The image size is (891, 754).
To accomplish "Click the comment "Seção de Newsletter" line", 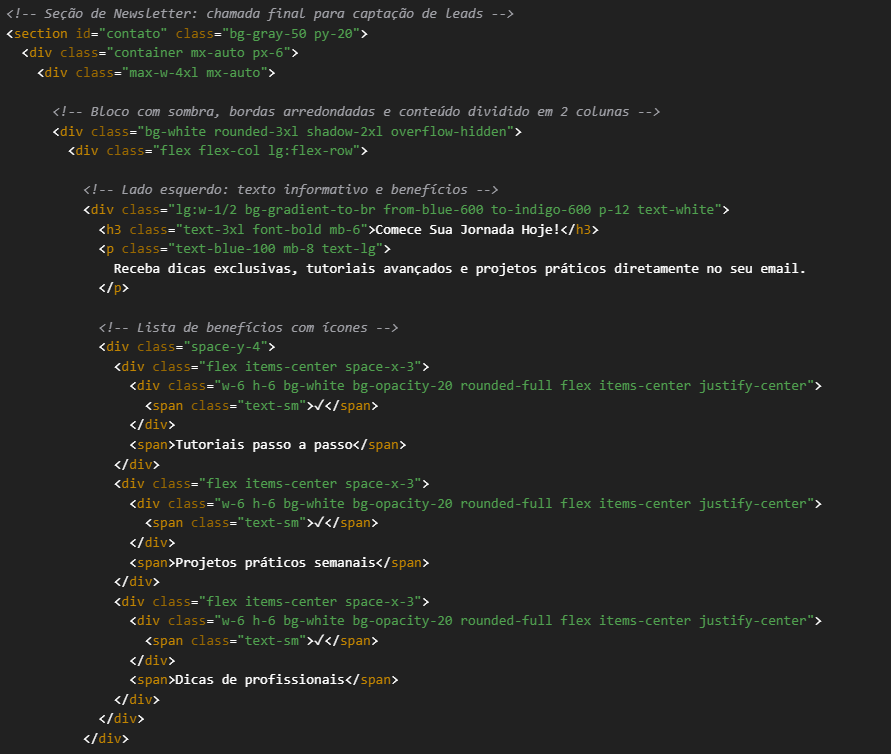I will 260,14.
